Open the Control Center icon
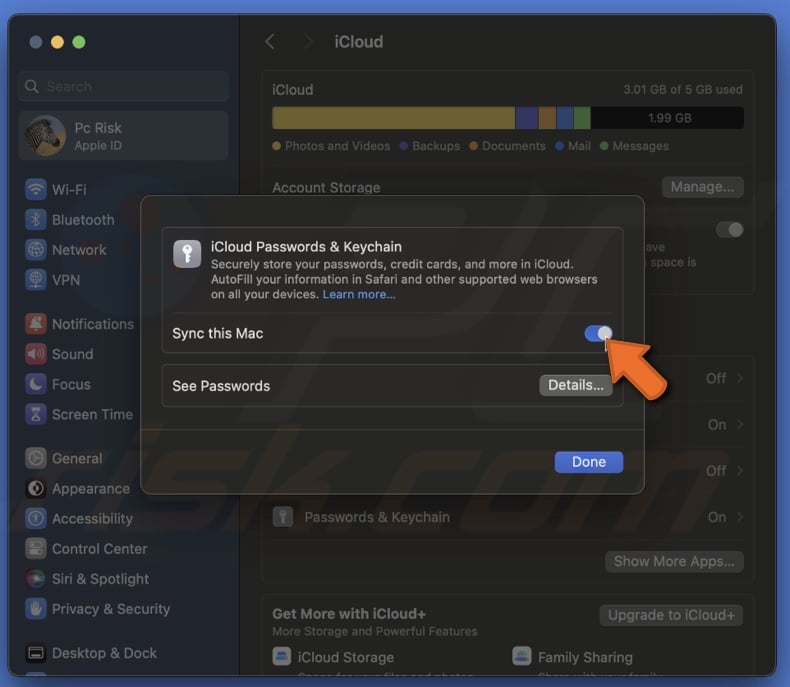This screenshot has height=687, width=790. (36, 548)
